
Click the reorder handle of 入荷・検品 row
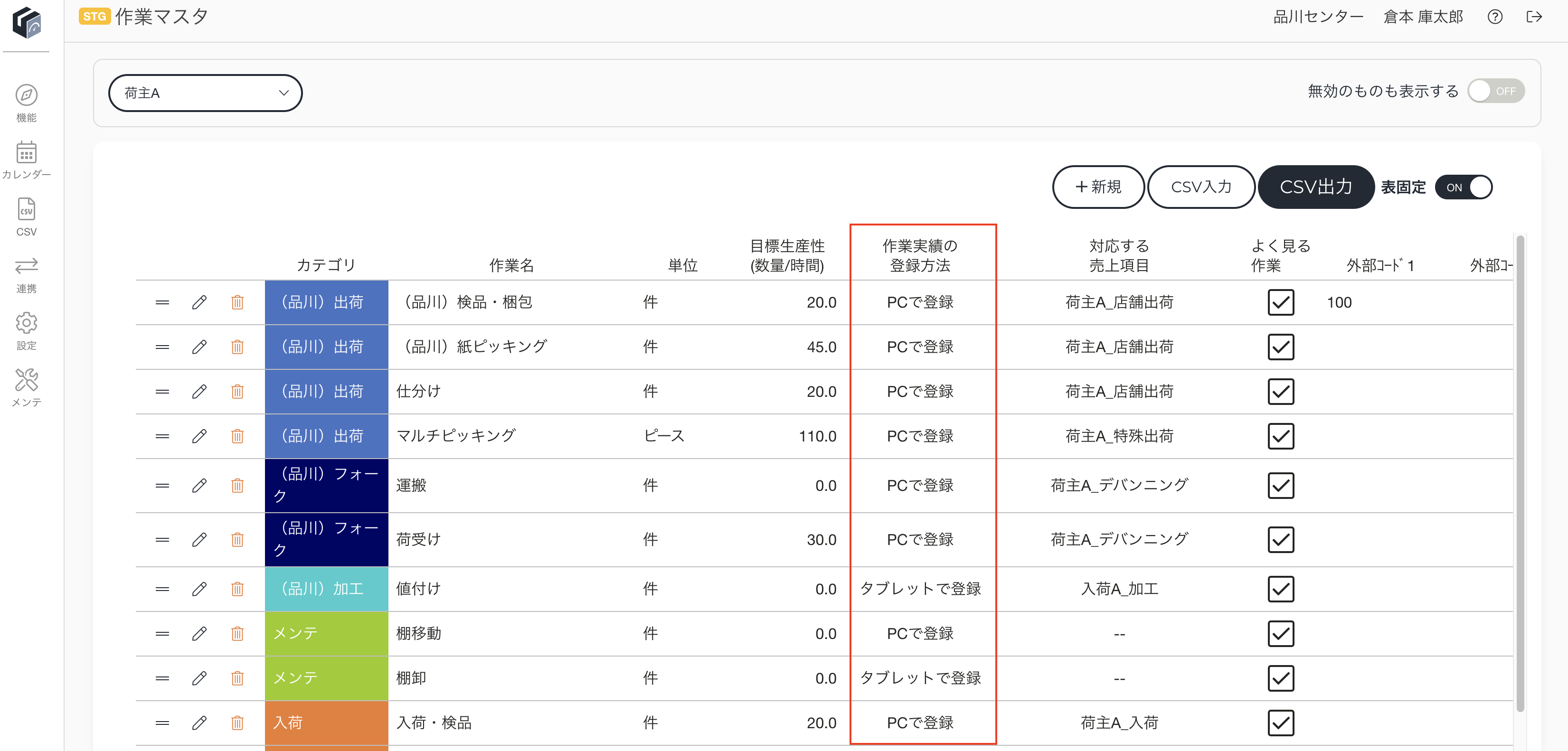pos(162,723)
